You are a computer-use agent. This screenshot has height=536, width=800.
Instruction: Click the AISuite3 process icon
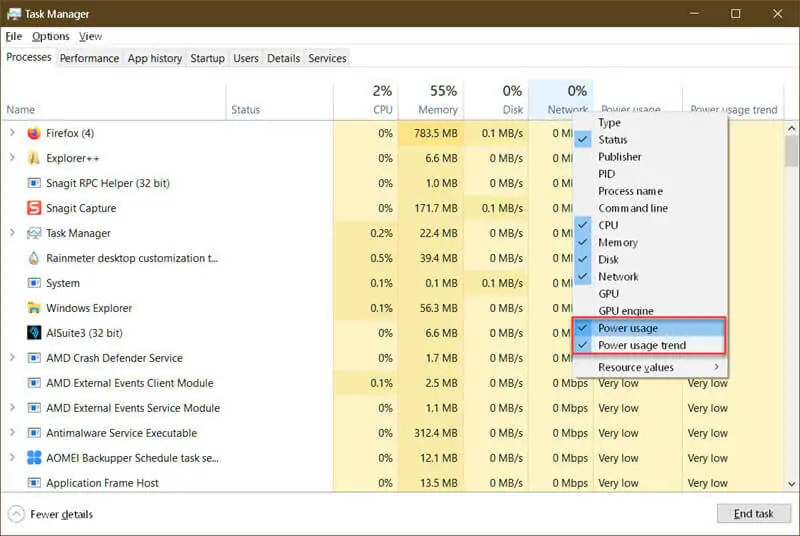(x=34, y=333)
